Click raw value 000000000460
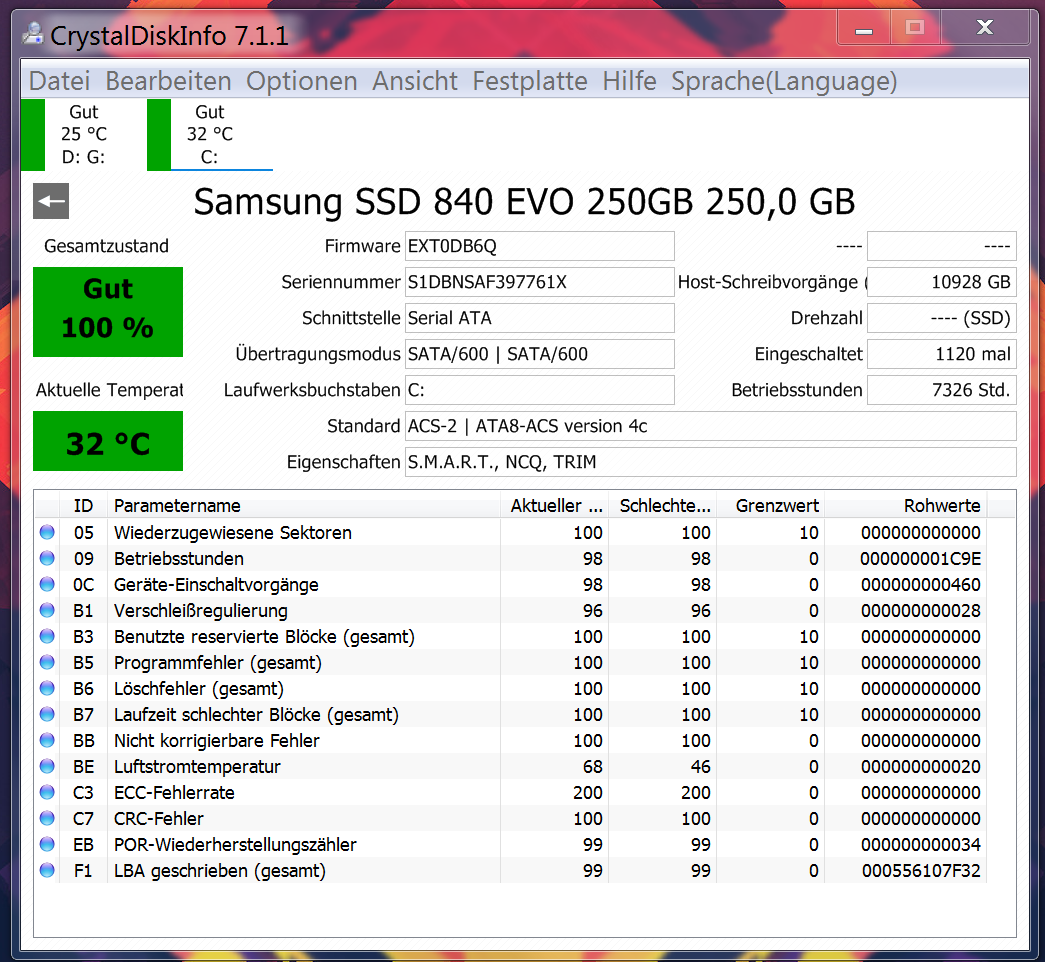Image resolution: width=1045 pixels, height=962 pixels. (x=920, y=585)
